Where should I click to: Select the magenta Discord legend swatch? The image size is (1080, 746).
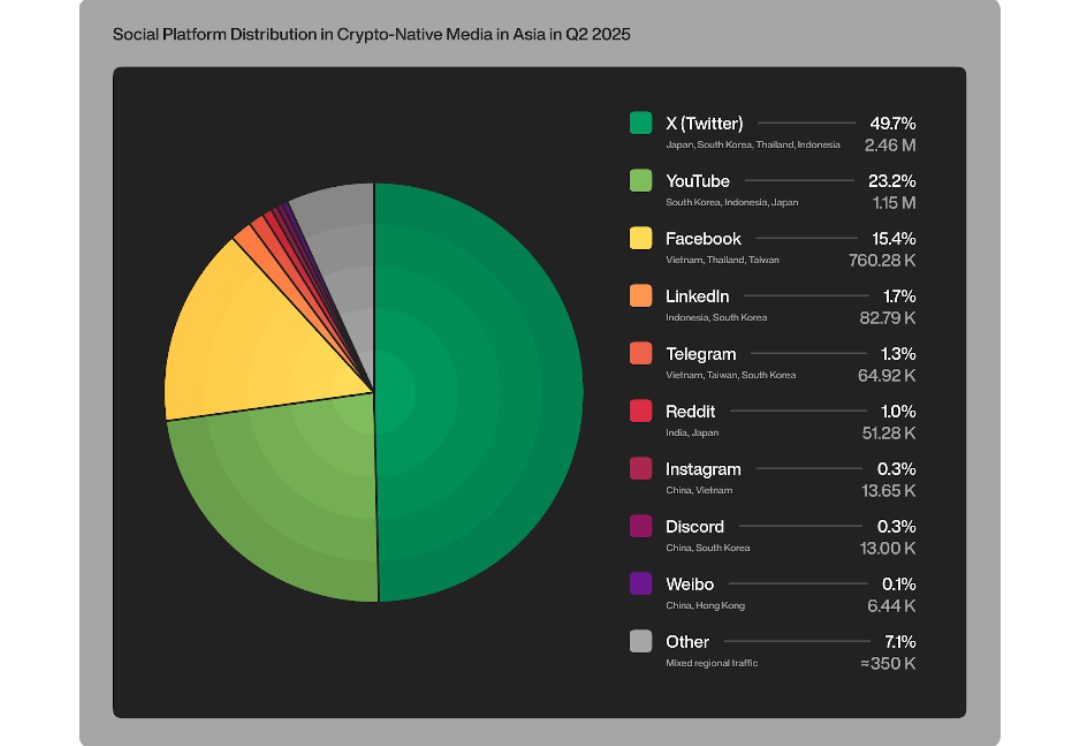pos(641,526)
